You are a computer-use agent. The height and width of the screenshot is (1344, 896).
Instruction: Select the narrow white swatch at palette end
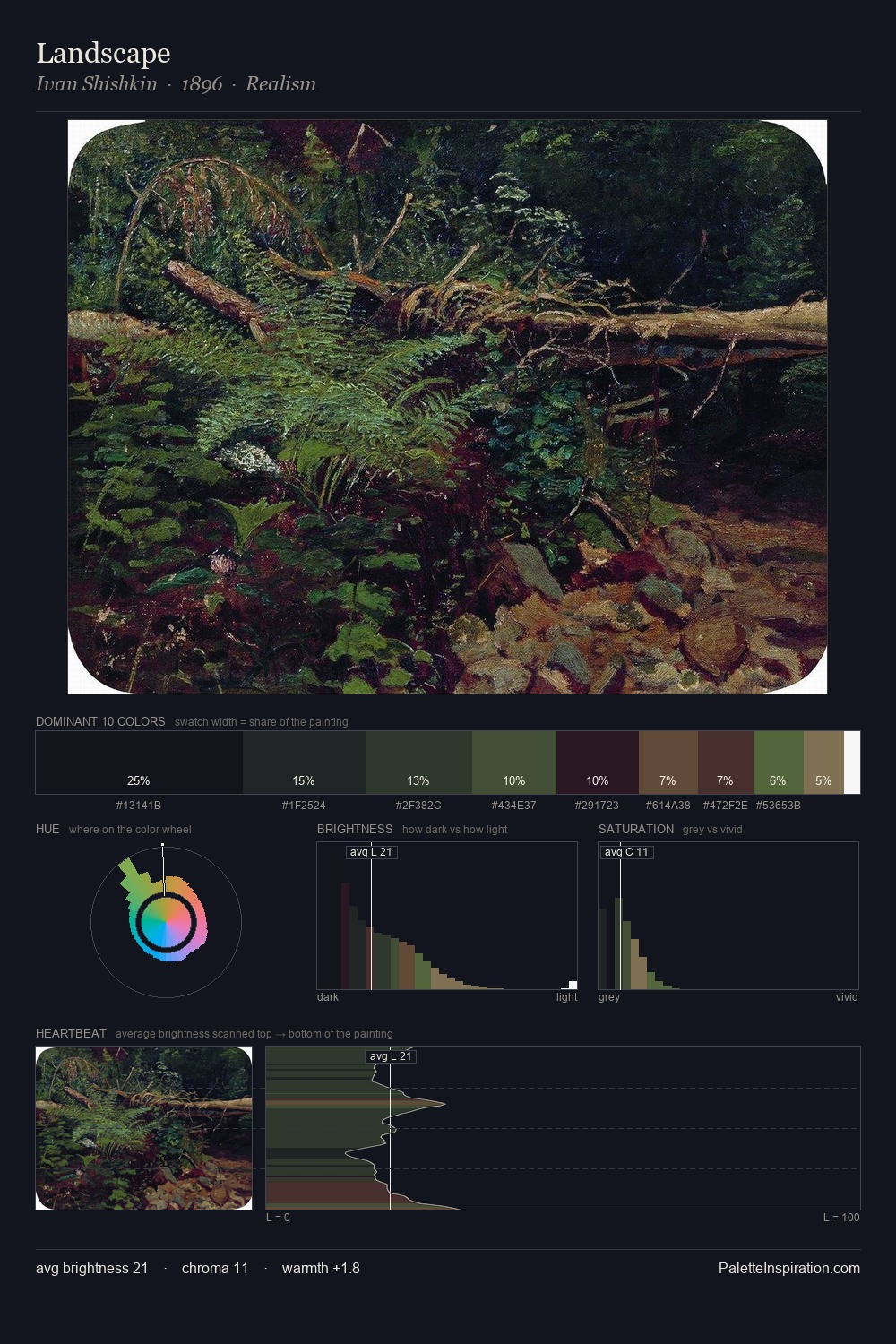pyautogui.click(x=852, y=762)
